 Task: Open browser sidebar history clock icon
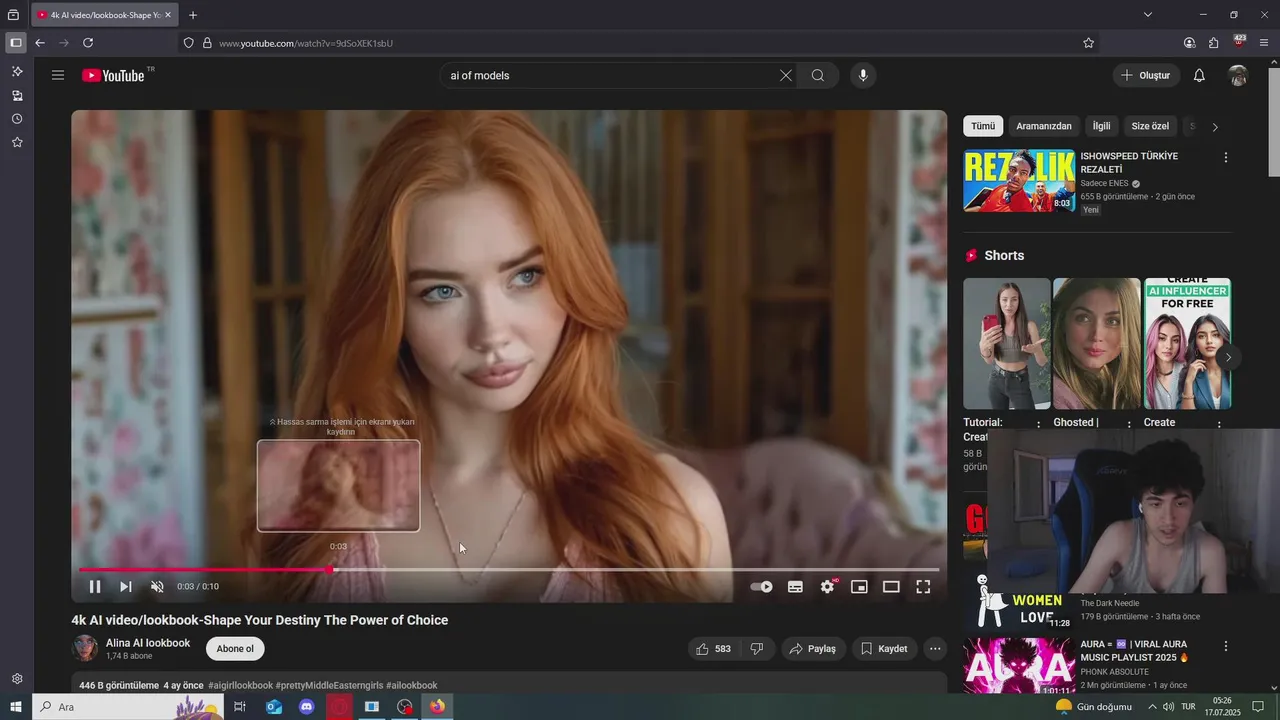coord(17,119)
